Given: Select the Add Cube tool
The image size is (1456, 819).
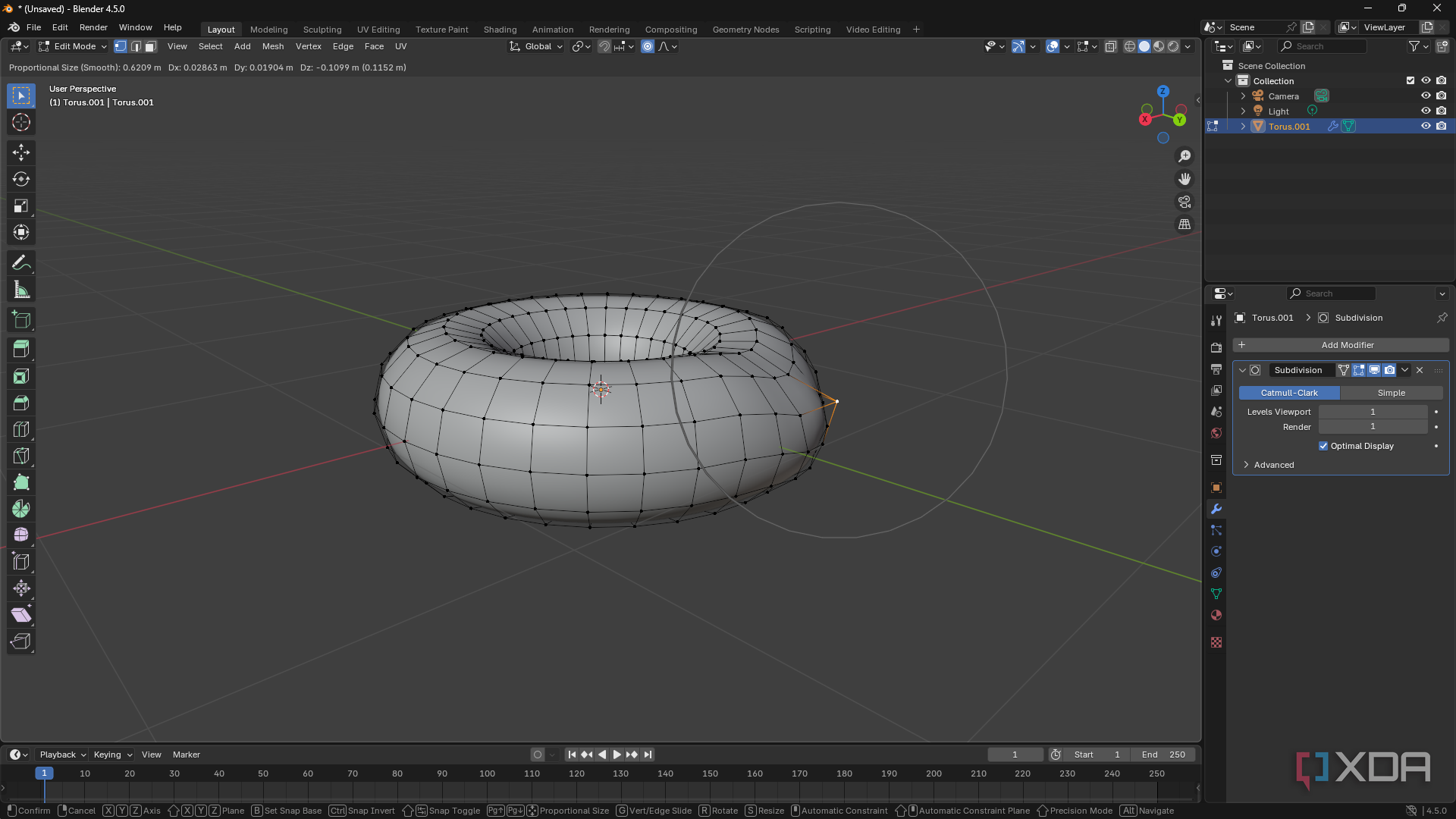Looking at the screenshot, I should [21, 320].
